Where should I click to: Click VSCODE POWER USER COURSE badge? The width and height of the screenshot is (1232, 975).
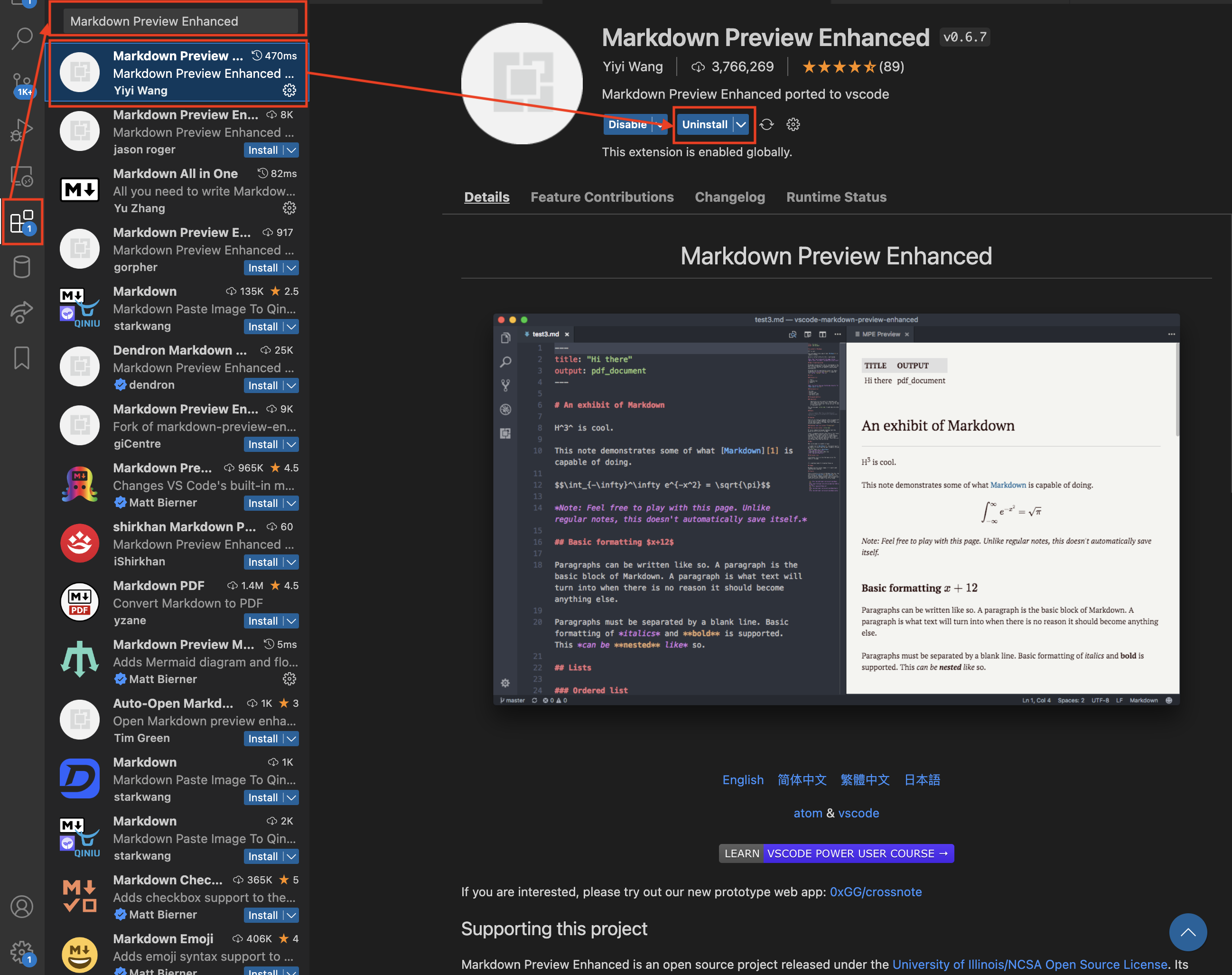836,853
